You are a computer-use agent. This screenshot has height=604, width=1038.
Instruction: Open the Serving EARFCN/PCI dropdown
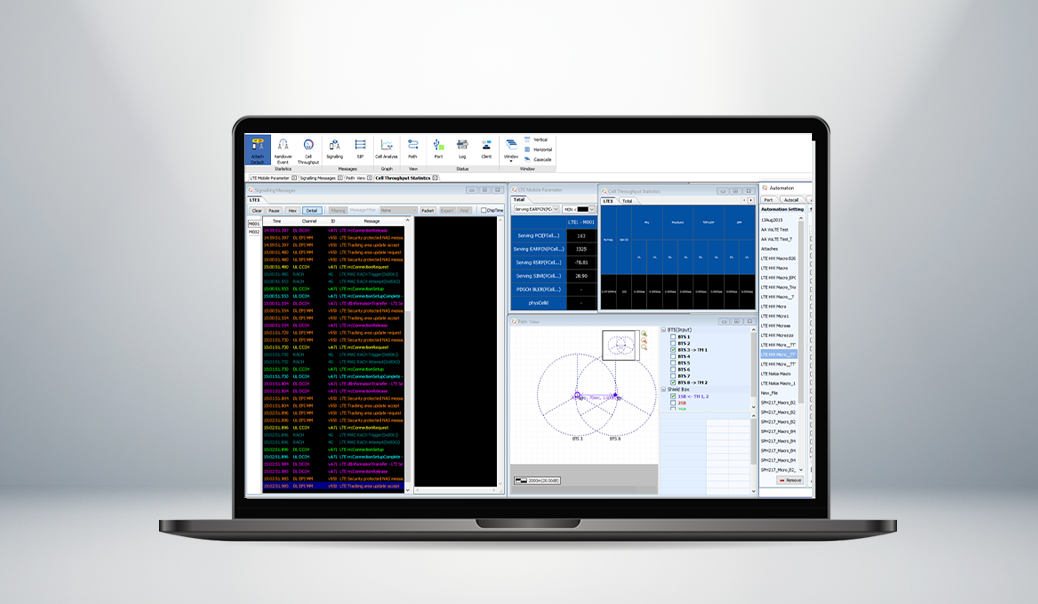coord(536,209)
